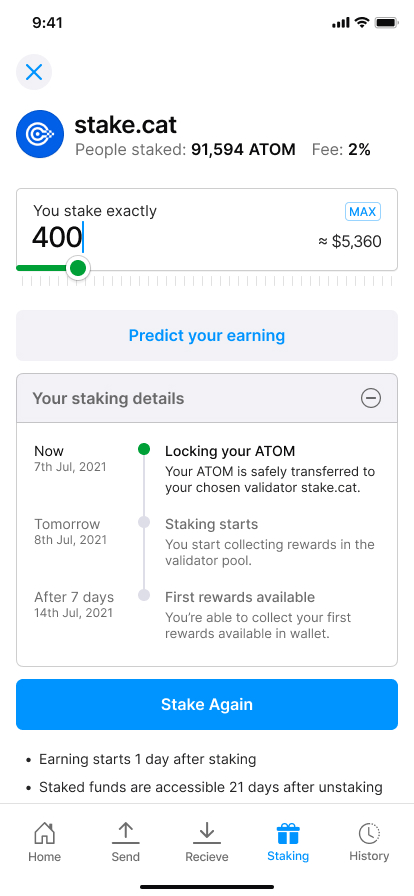Tap the stake.cat validator logo
This screenshot has height=896, width=414.
tap(40, 134)
